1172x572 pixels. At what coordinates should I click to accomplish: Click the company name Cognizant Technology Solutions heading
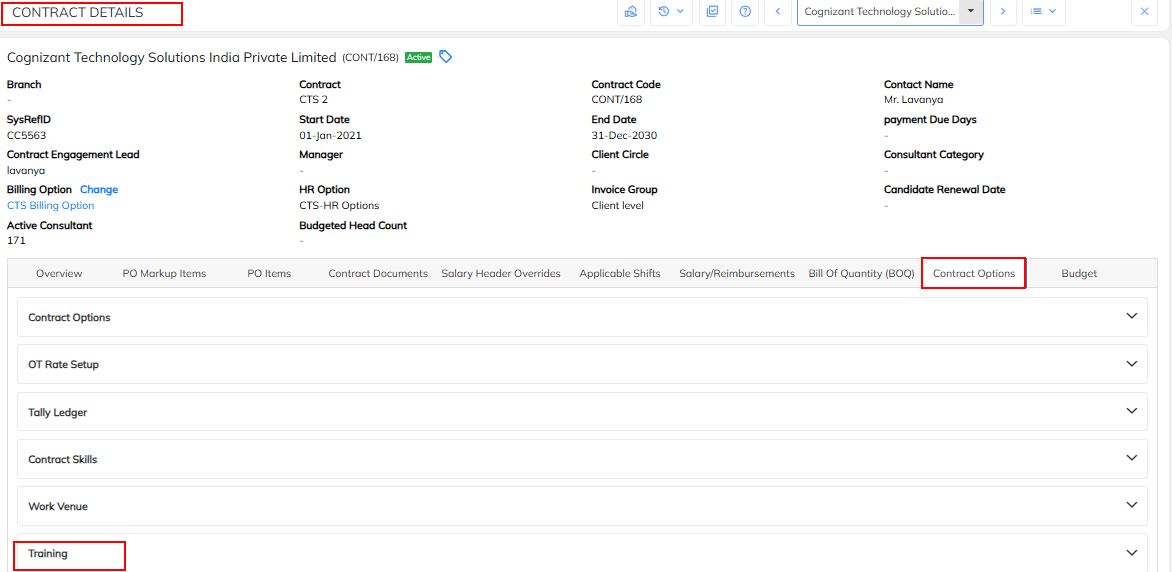point(172,58)
